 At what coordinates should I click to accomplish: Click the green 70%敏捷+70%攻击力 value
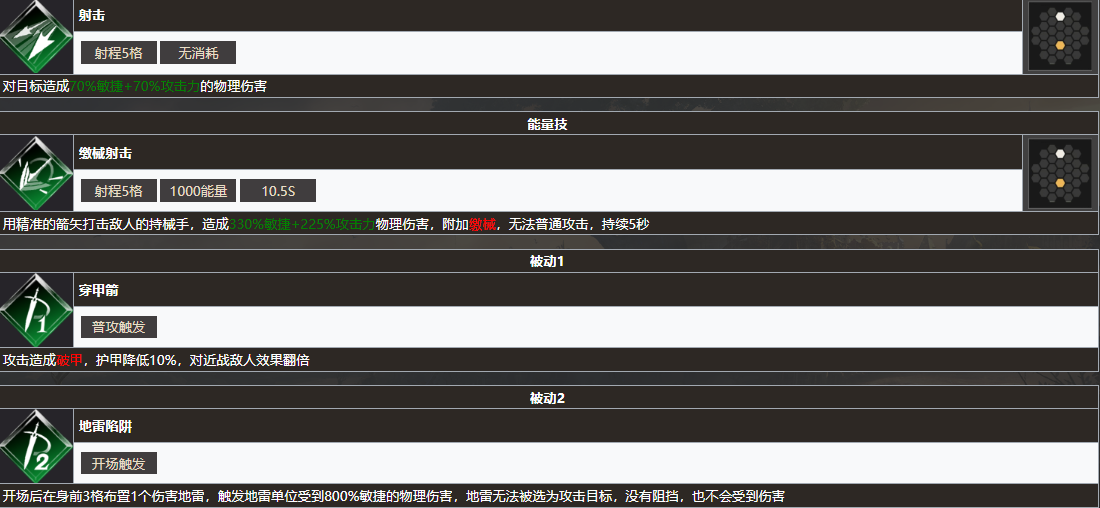pos(135,87)
